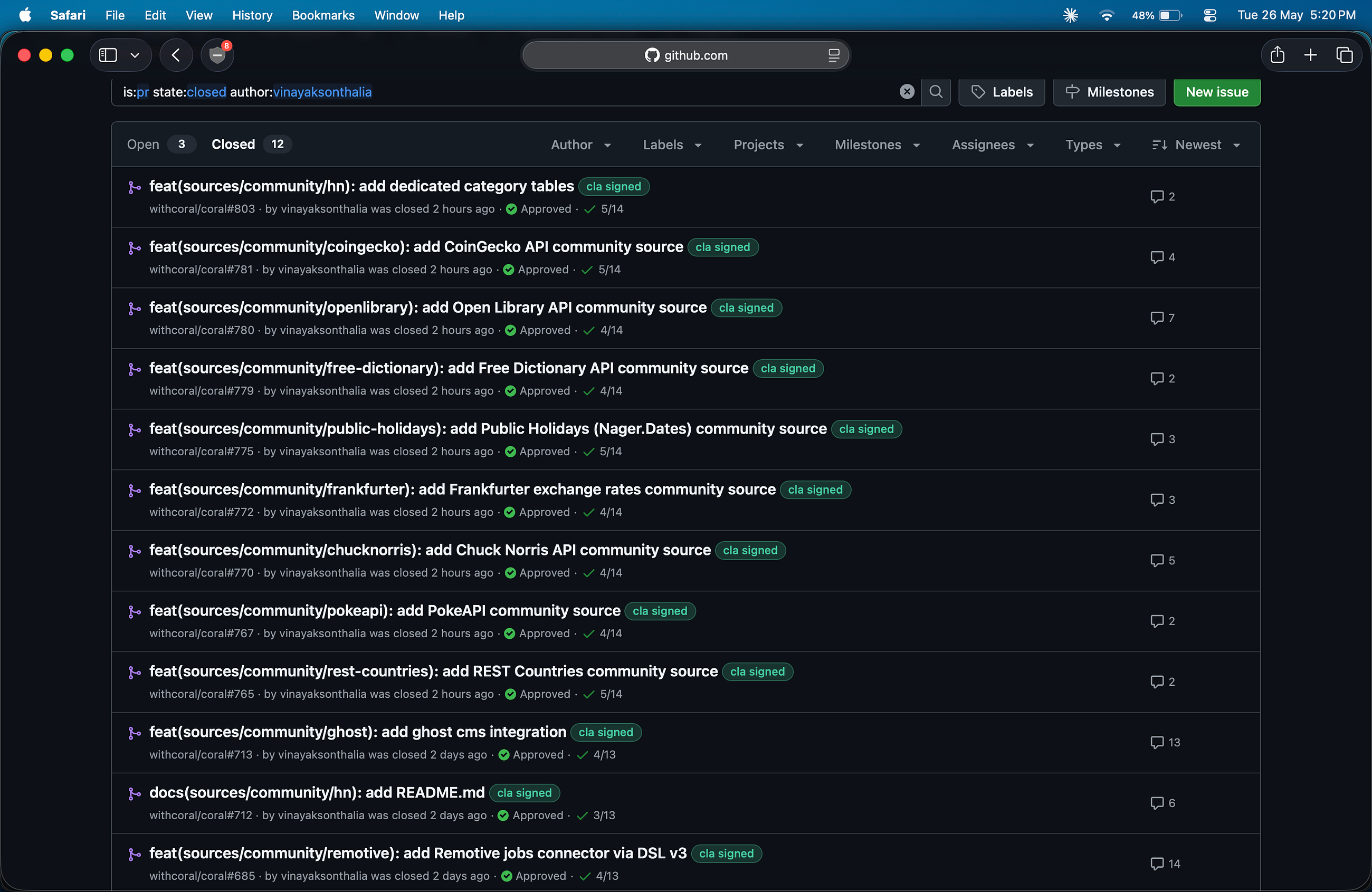Toggle the Safari sidebar icon

pos(108,55)
